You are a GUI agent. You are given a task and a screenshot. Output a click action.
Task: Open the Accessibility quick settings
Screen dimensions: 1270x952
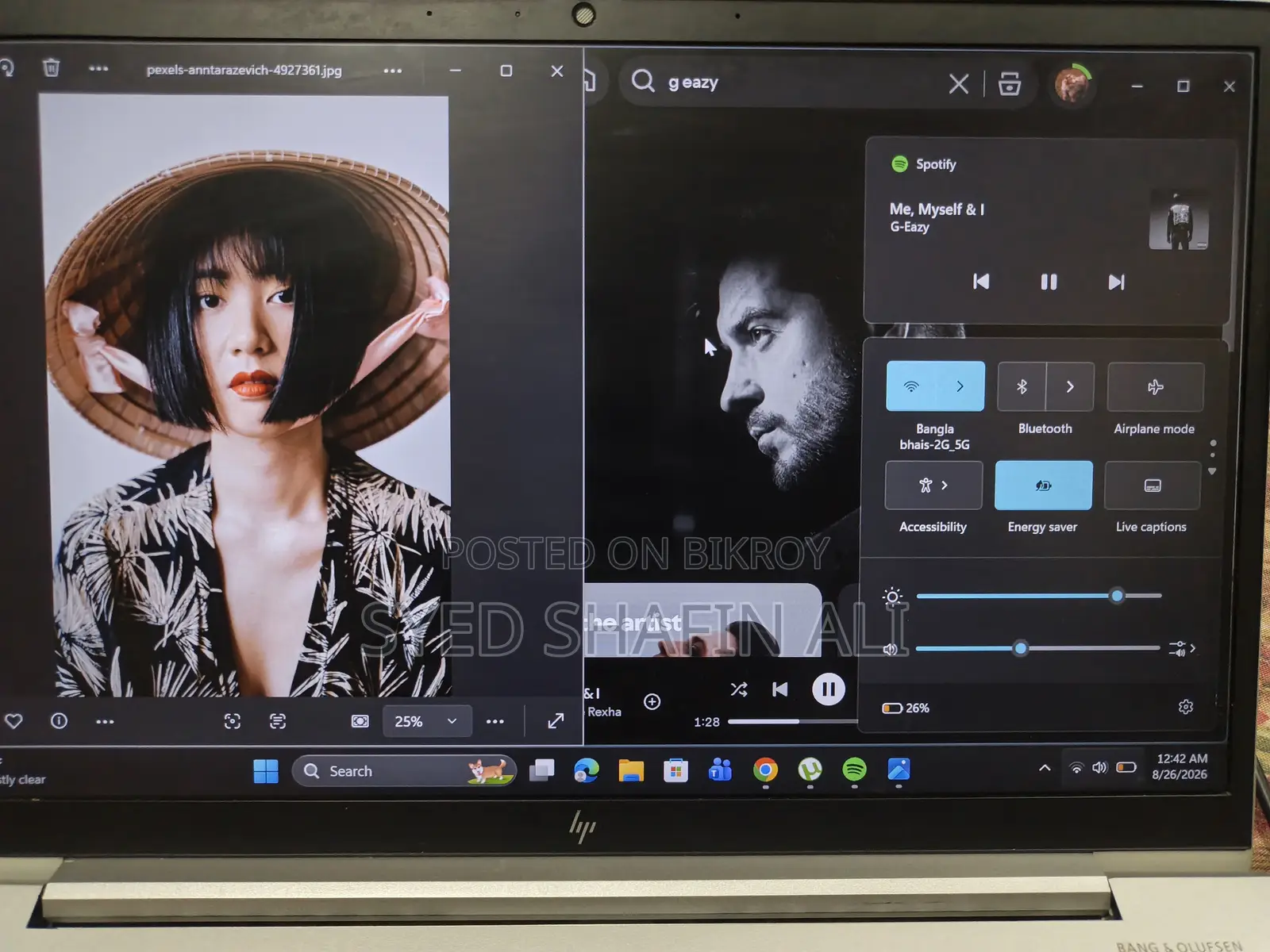(933, 485)
